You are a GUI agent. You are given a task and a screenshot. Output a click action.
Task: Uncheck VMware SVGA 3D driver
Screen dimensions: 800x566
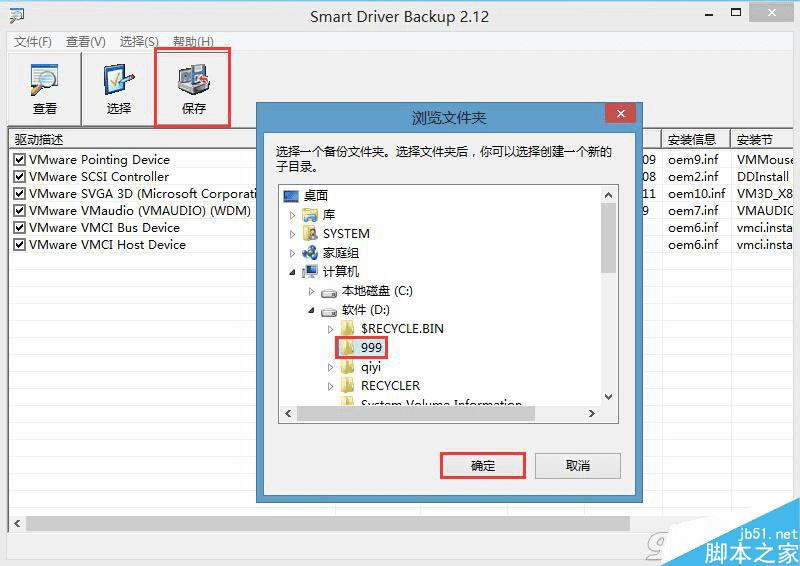[19, 194]
